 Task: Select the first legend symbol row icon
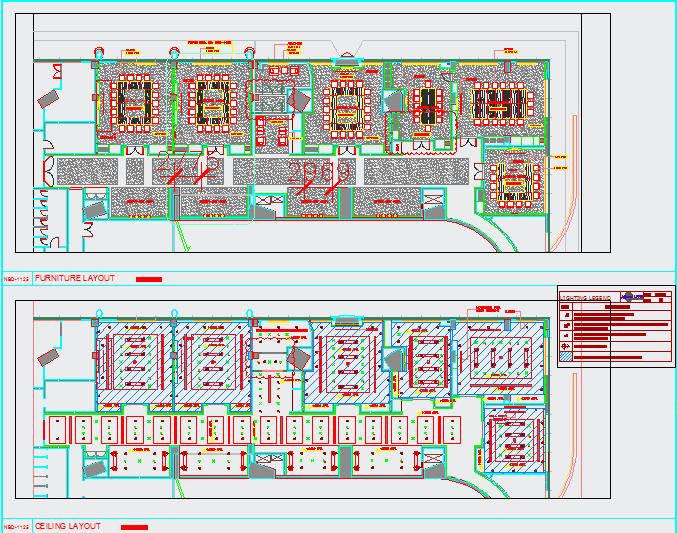[567, 315]
